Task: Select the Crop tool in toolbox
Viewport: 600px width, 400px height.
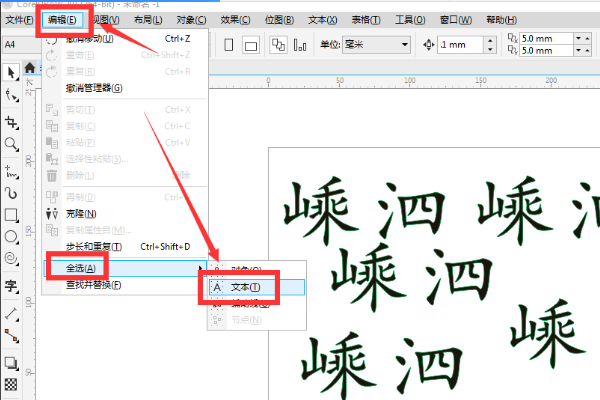Action: pos(11,122)
